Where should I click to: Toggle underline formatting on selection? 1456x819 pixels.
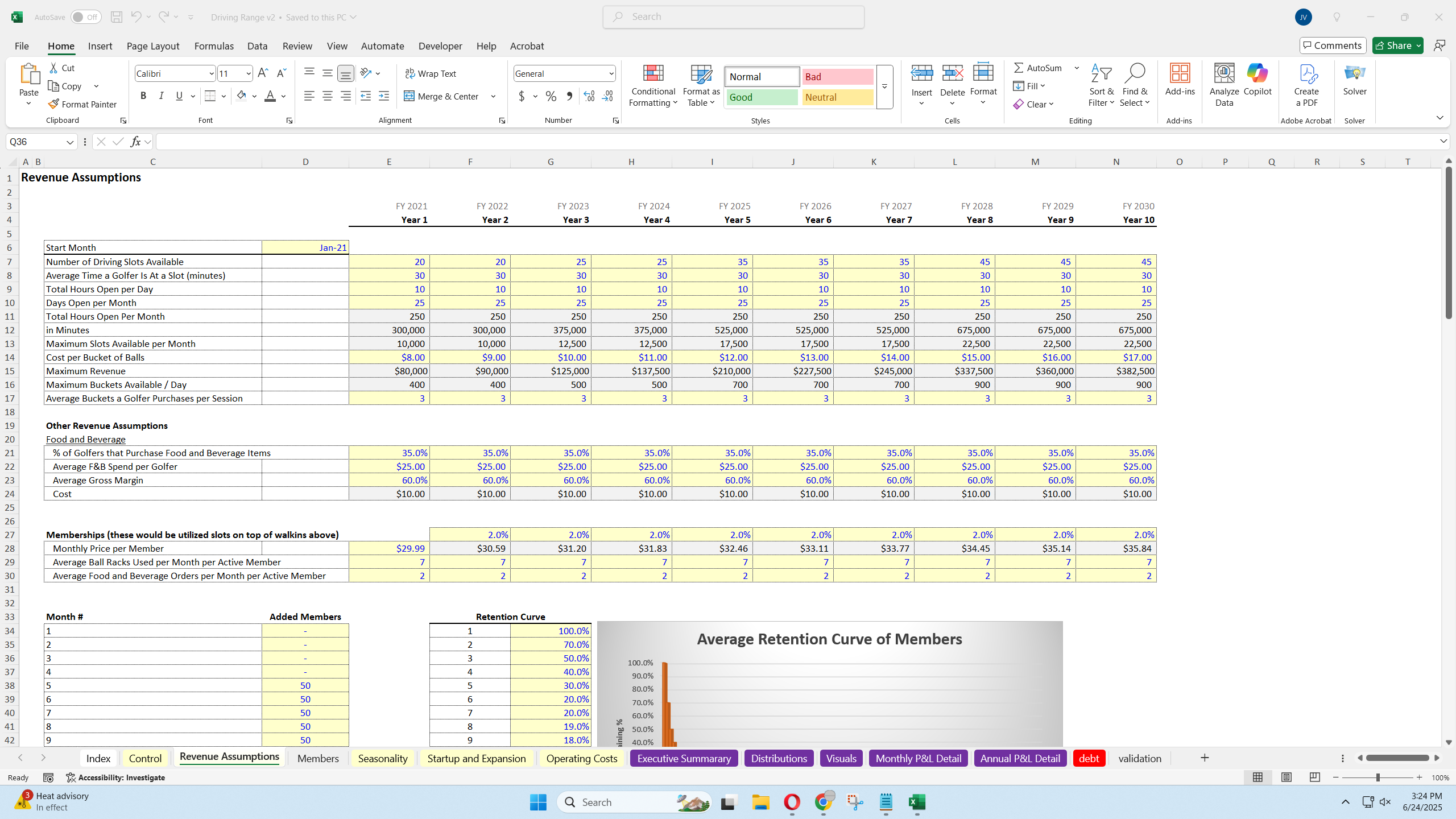click(x=179, y=96)
